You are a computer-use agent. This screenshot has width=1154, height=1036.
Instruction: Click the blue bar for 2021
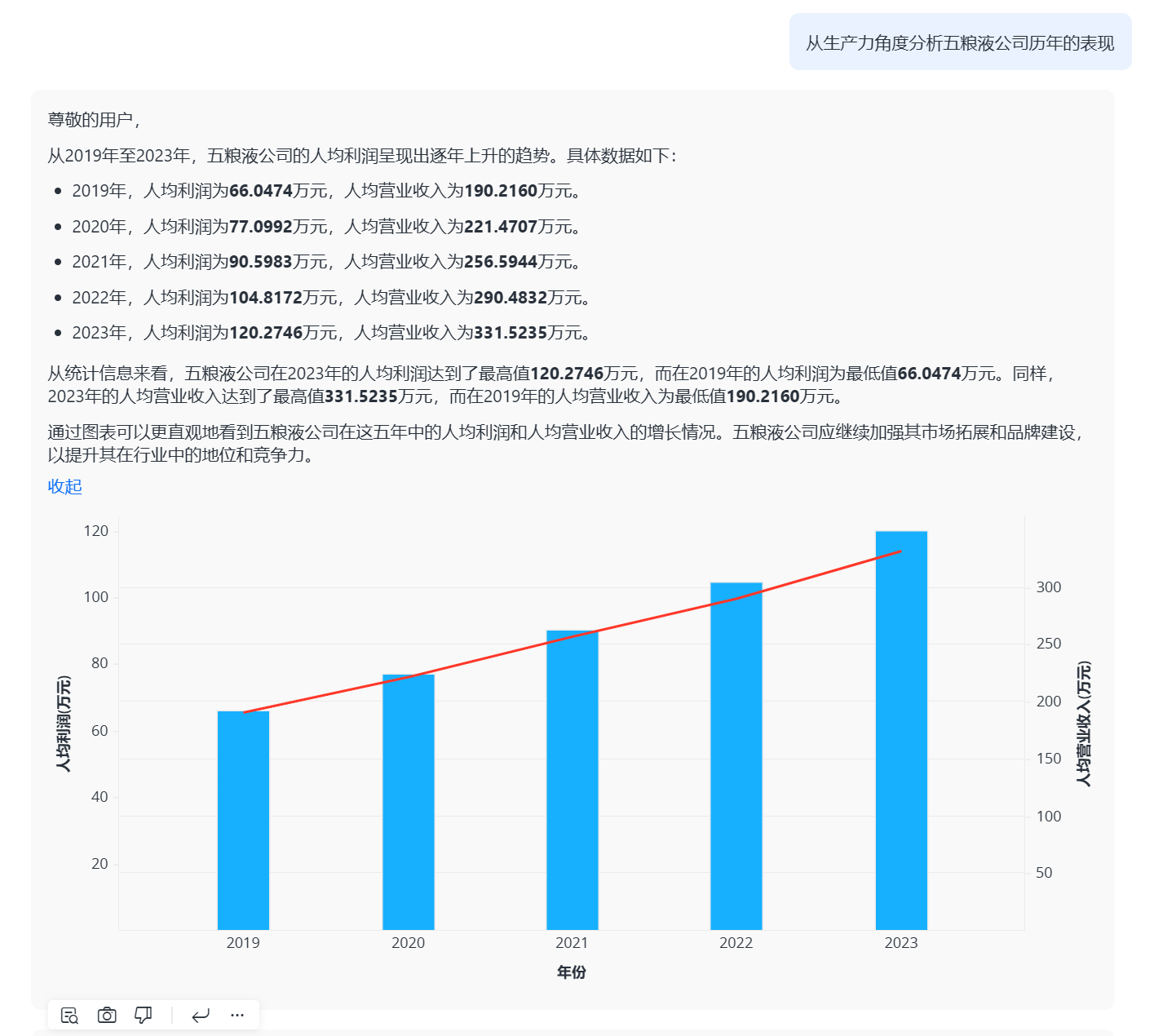click(x=573, y=780)
